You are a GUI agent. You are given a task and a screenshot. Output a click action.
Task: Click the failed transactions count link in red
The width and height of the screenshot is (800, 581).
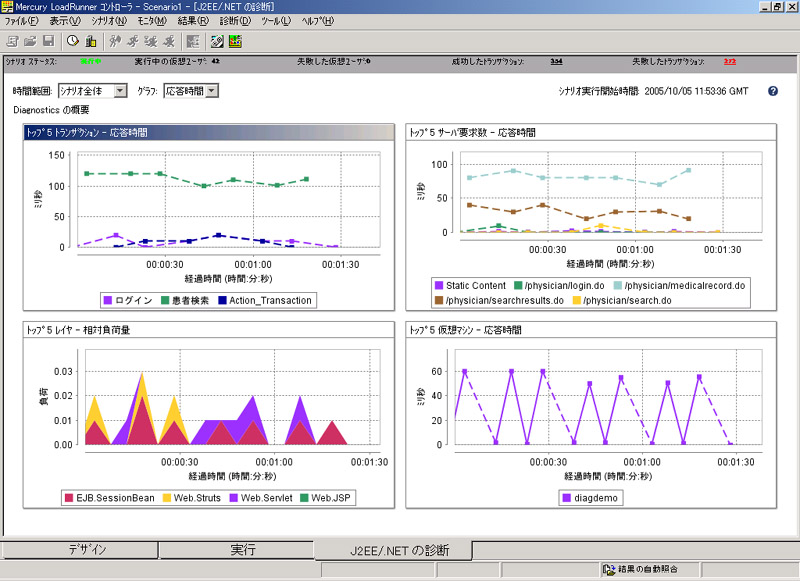(730, 61)
